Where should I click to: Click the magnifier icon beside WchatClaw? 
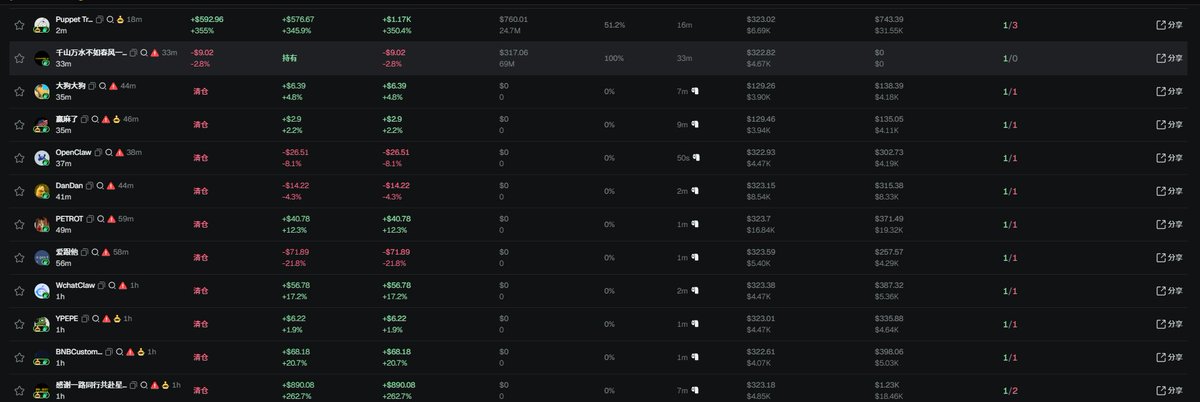click(112, 285)
